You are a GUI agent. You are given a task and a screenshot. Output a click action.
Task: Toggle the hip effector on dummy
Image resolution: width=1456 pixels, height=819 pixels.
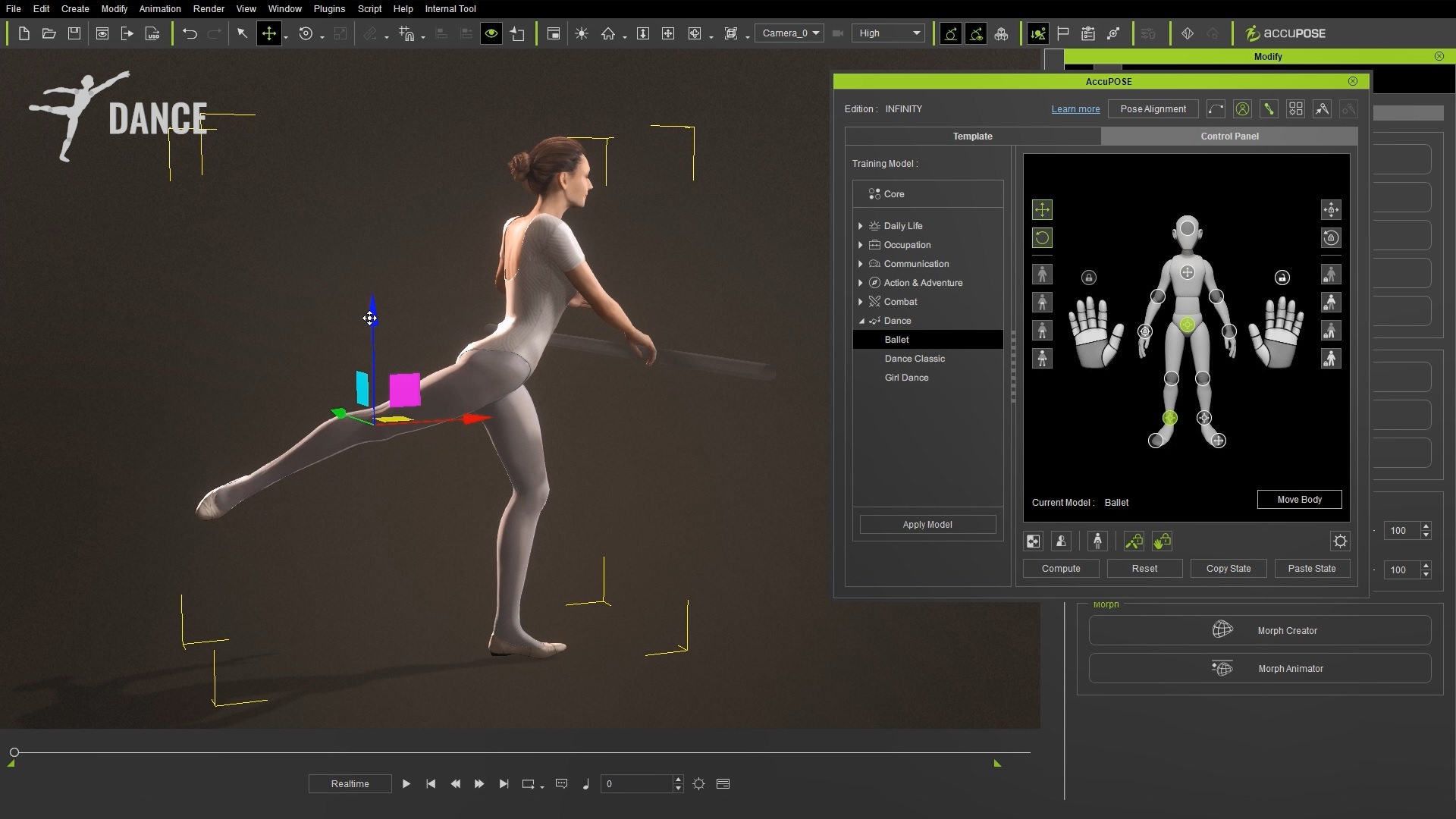(x=1188, y=325)
